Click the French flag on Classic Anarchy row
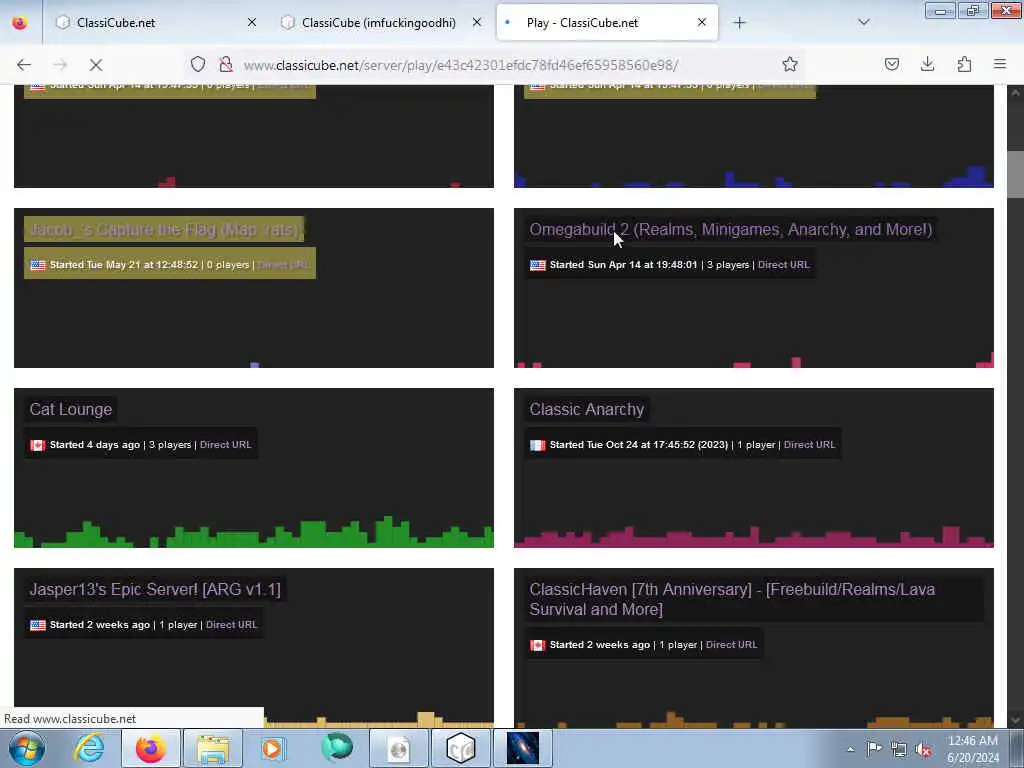The image size is (1024, 768). click(537, 445)
